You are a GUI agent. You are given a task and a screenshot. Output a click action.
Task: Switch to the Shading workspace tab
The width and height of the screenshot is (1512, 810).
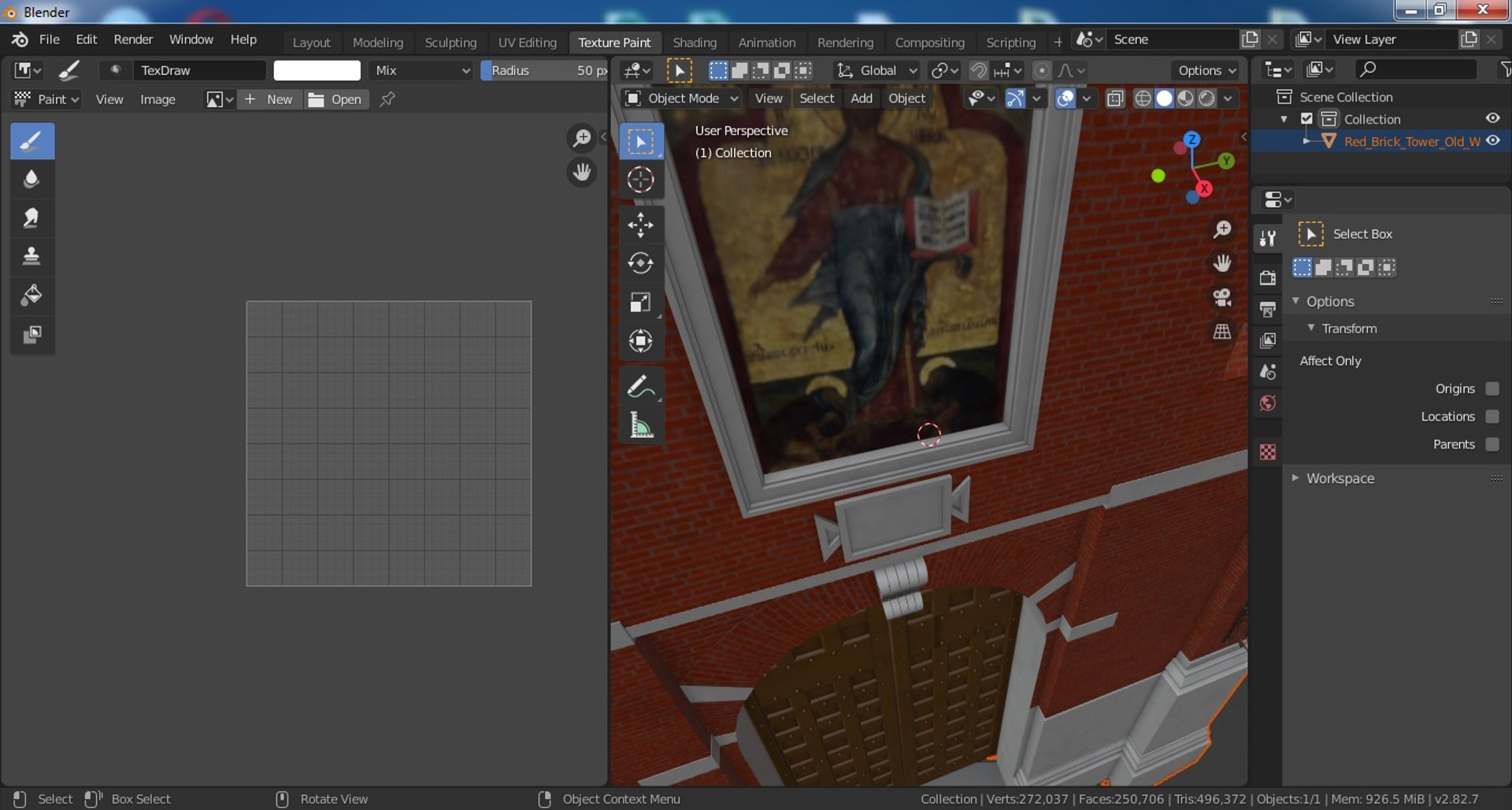[x=695, y=43]
